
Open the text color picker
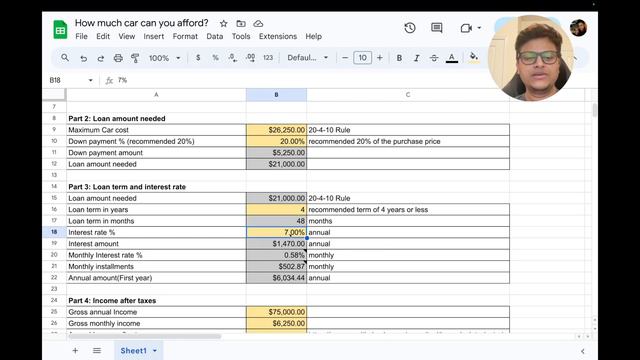(451, 58)
